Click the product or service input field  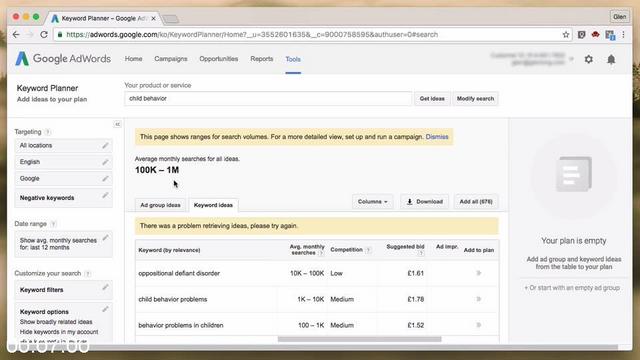tap(268, 99)
